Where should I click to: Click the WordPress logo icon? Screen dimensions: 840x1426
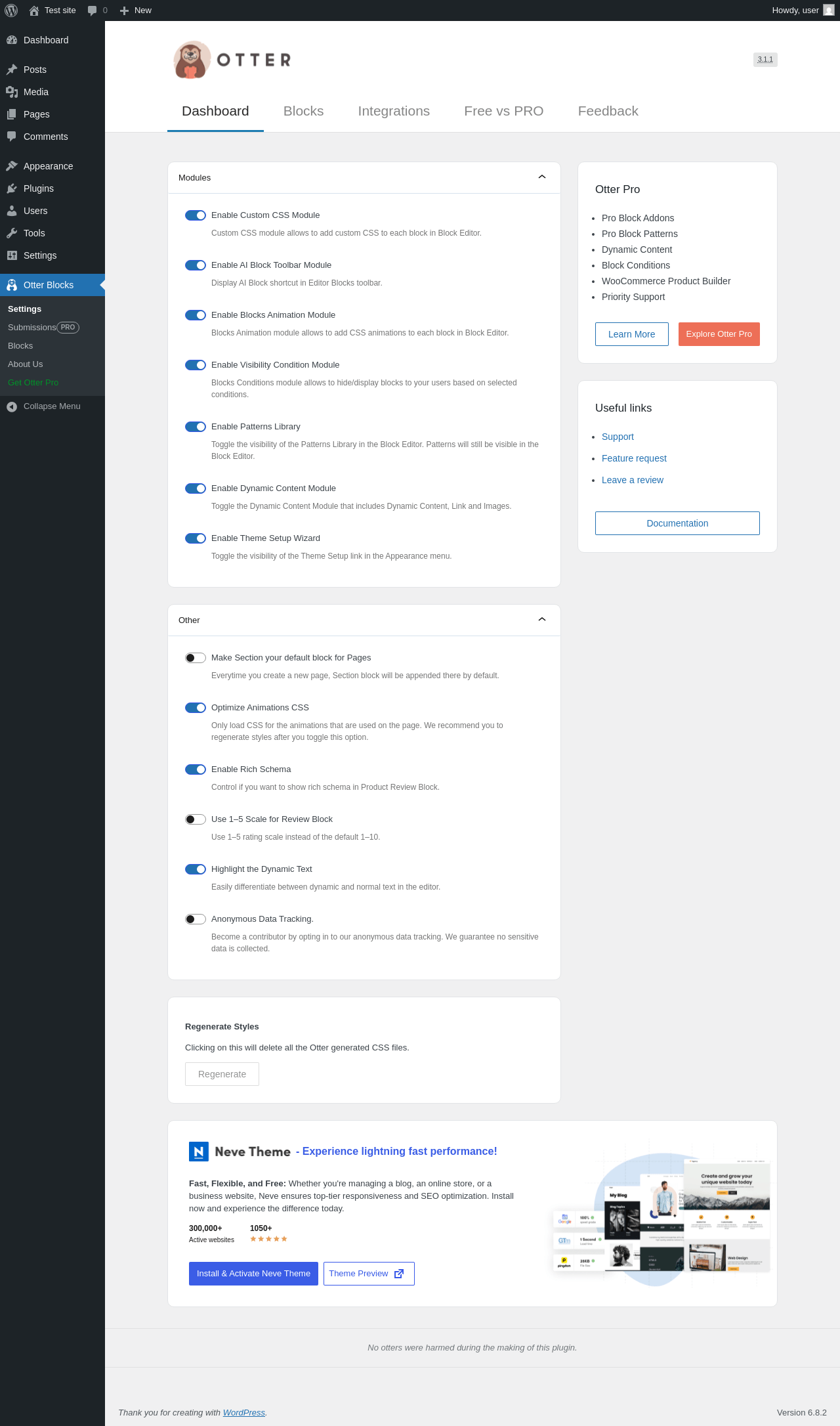coord(11,11)
